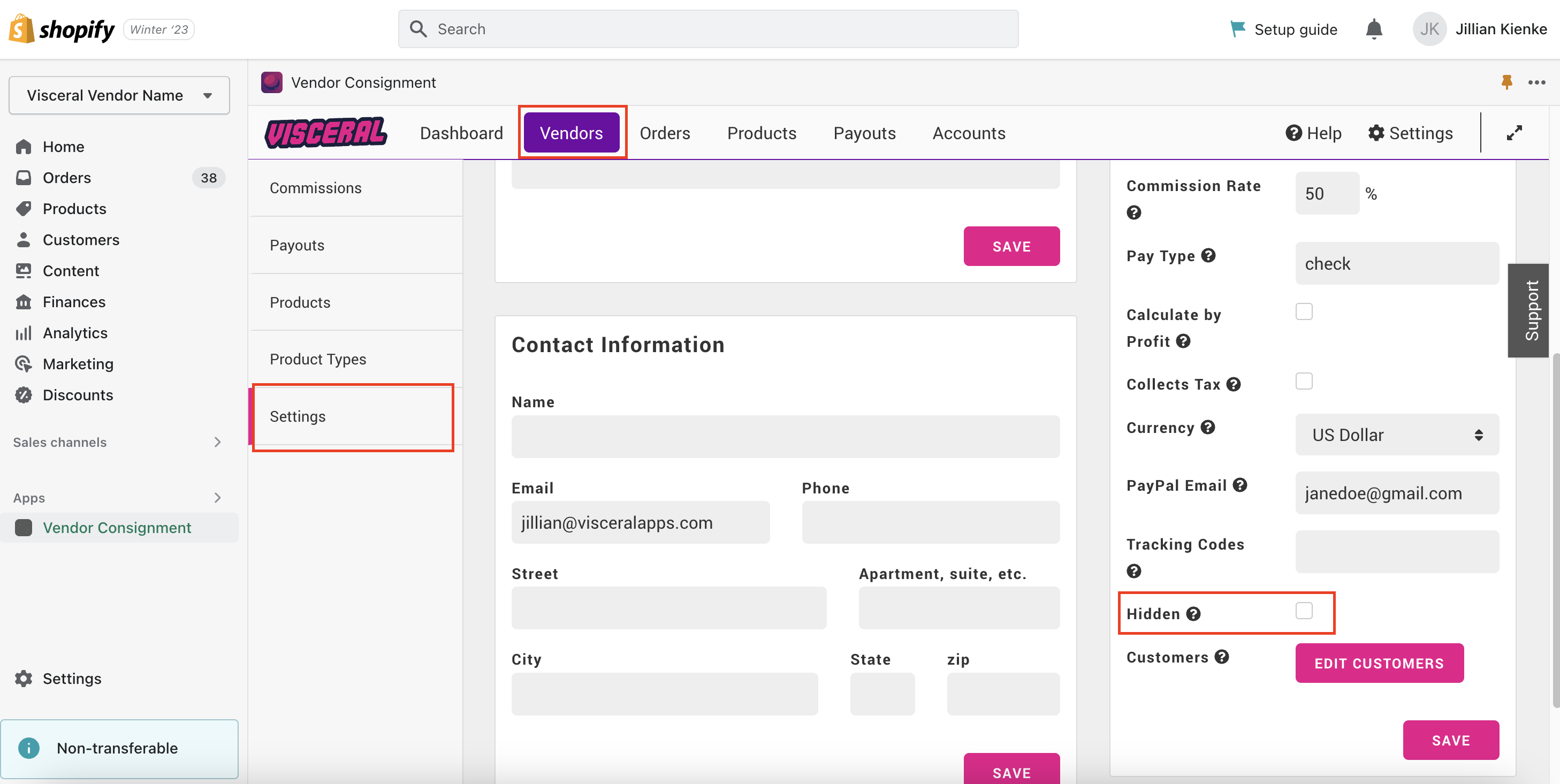
Task: Check the Collects Tax checkbox
Action: tap(1304, 382)
